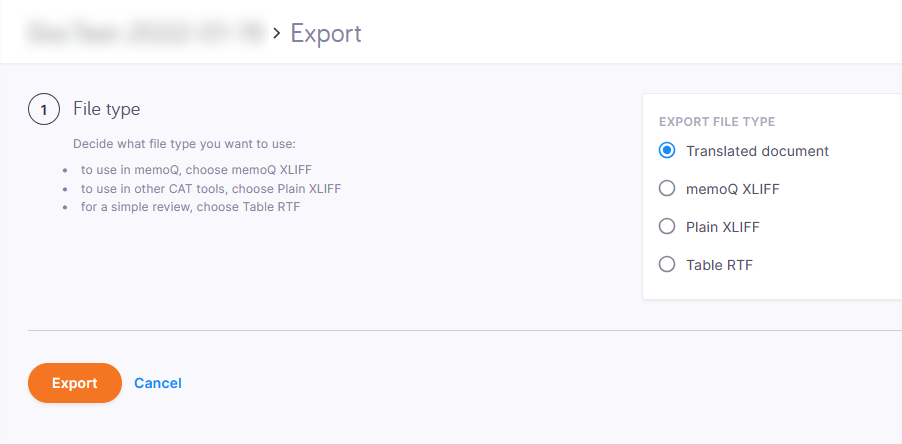Select the Translated document radio button
The height and width of the screenshot is (444, 902).
click(667, 151)
